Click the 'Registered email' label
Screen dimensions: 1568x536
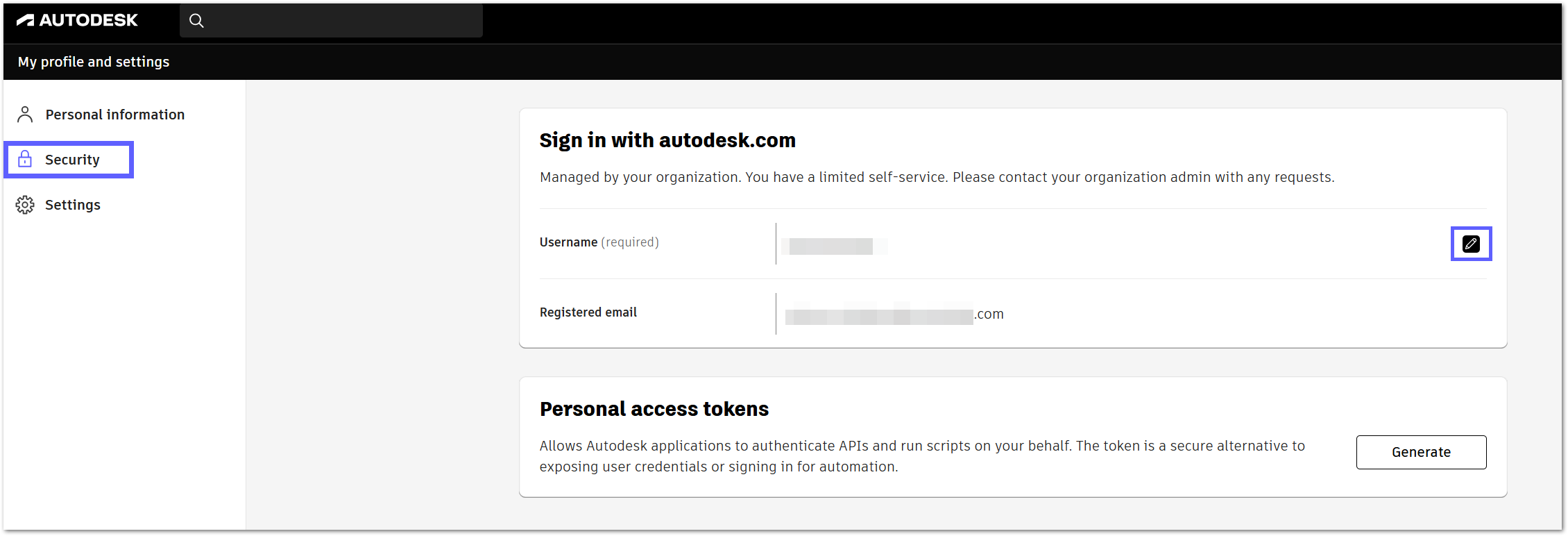588,312
